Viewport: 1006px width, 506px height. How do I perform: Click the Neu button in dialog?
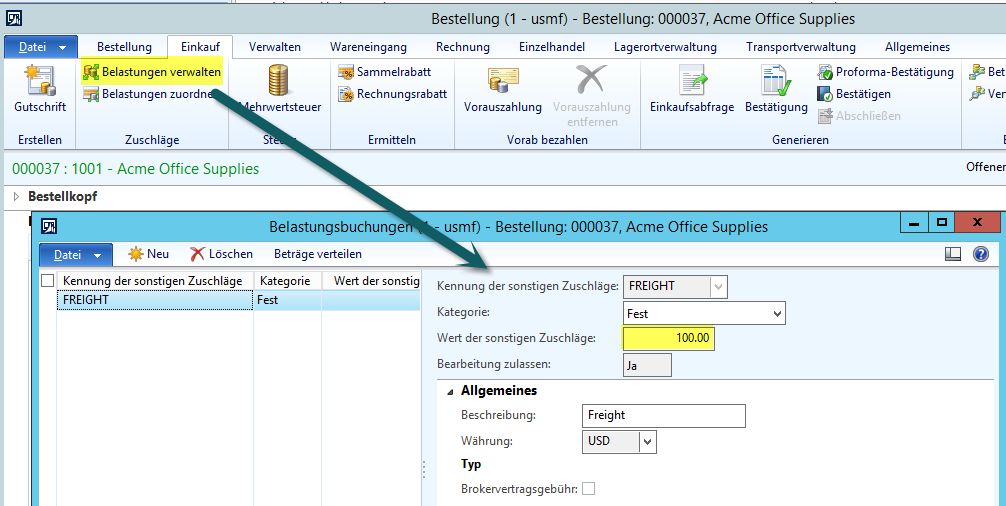tap(148, 254)
